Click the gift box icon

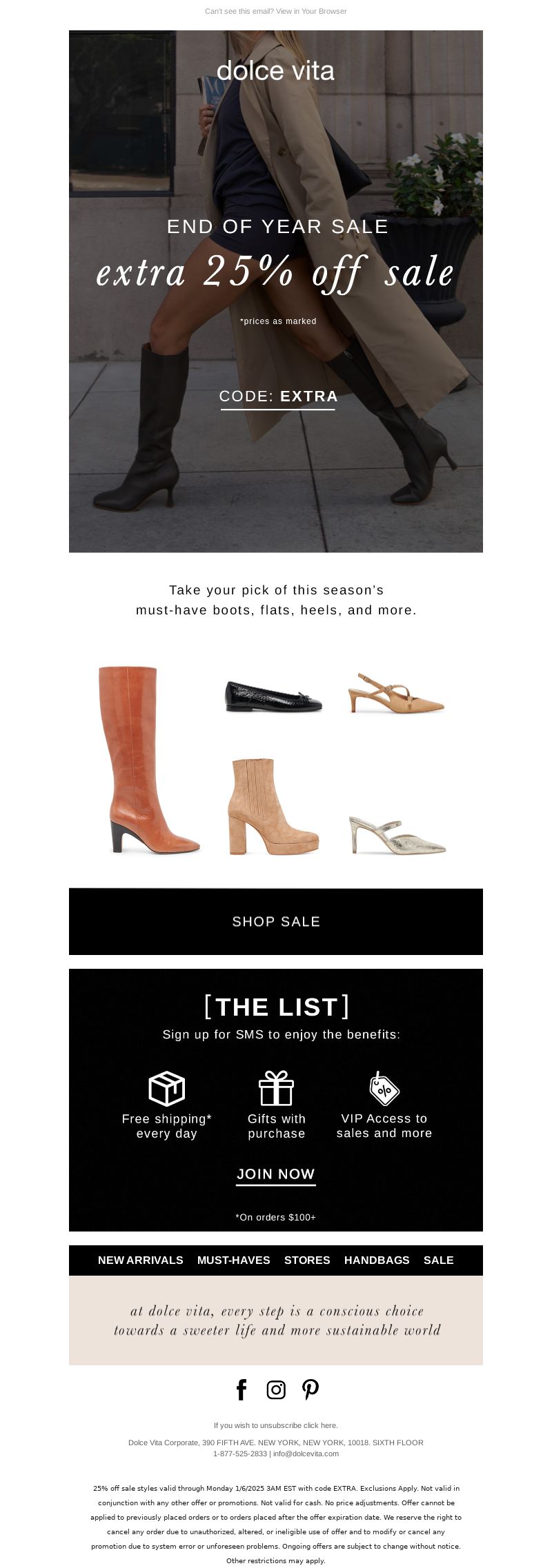[276, 1089]
